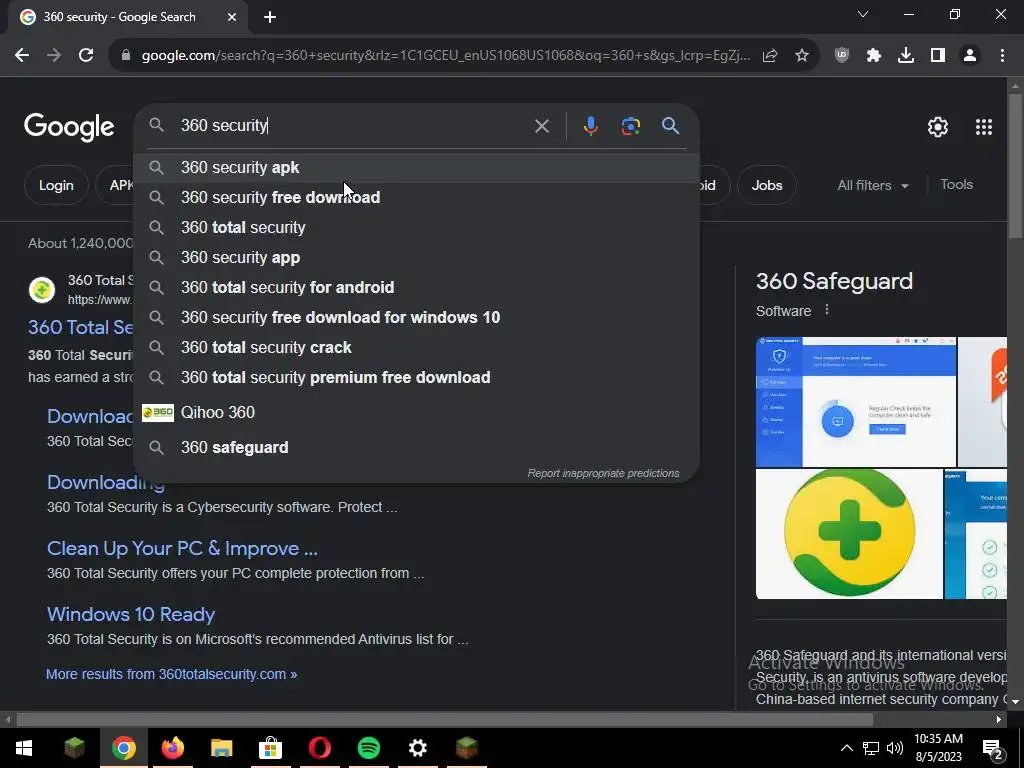This screenshot has height=768, width=1024.
Task: Pick suggestion 360 total security for android
Action: point(416,287)
